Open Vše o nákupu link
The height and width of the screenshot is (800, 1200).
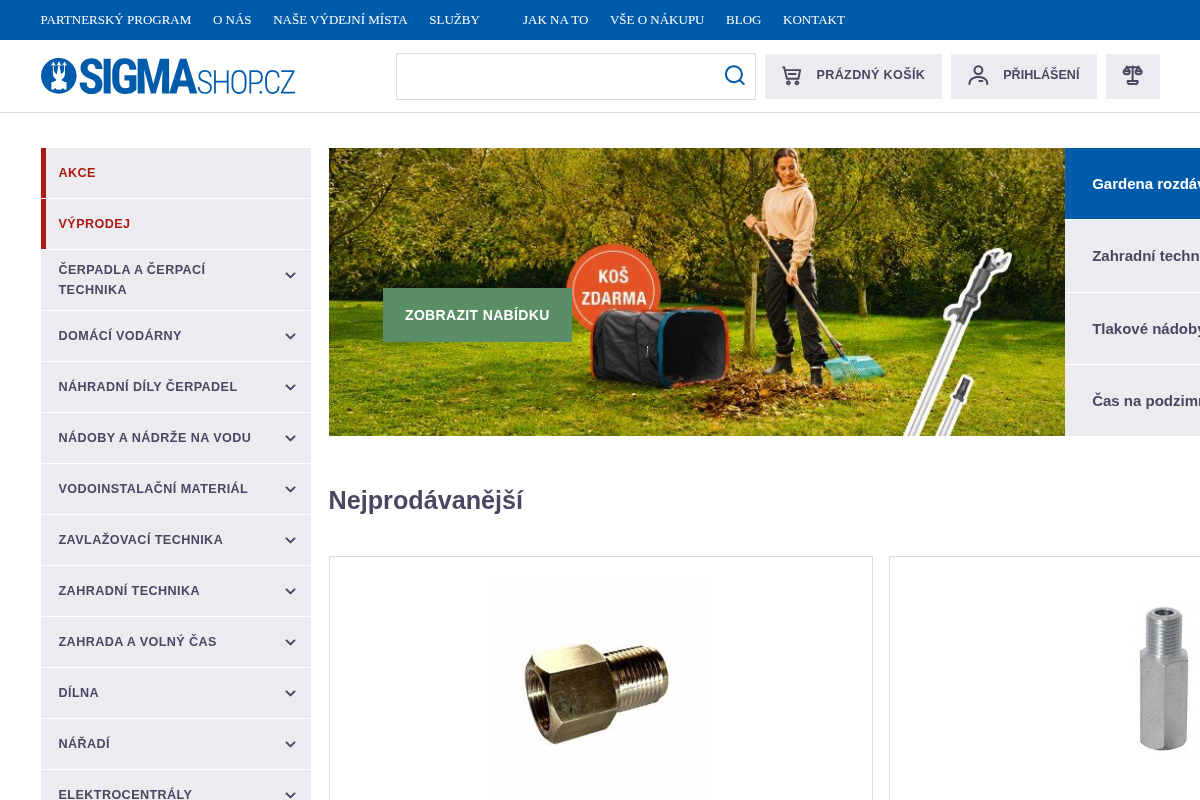click(657, 20)
